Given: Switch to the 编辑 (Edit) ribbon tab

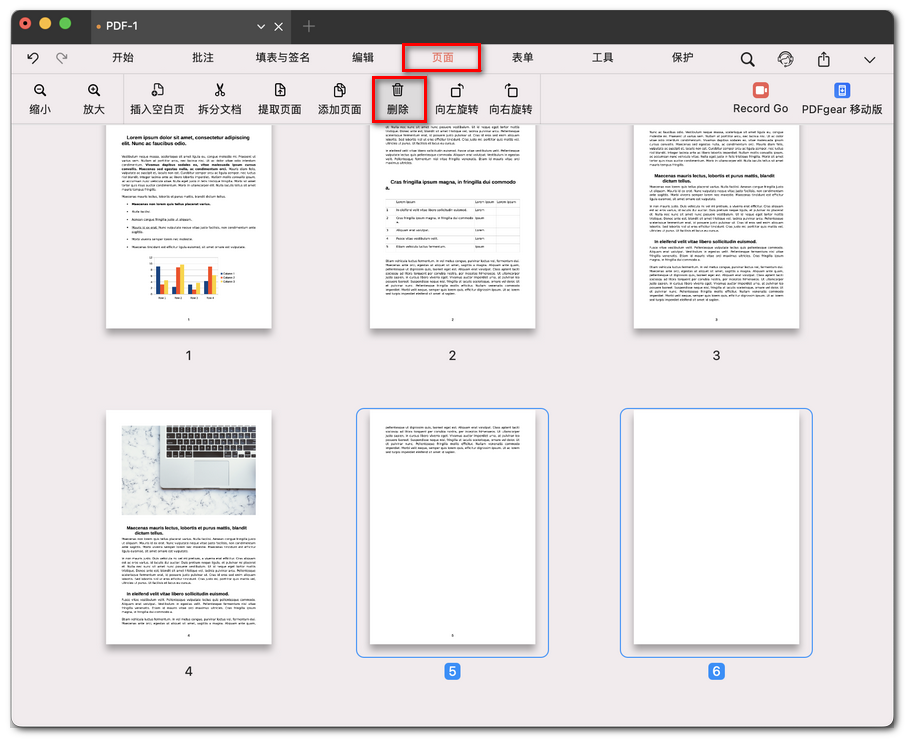Looking at the screenshot, I should [x=364, y=58].
